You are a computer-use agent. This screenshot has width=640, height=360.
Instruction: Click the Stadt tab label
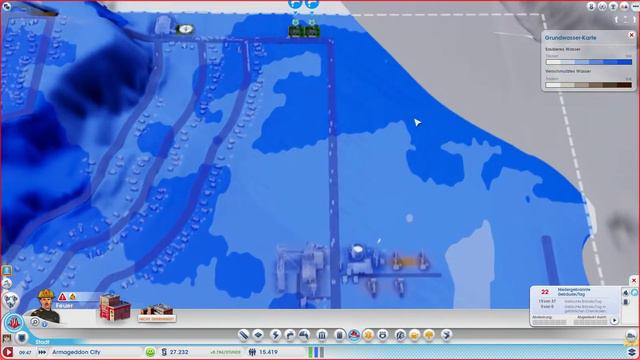pos(42,342)
